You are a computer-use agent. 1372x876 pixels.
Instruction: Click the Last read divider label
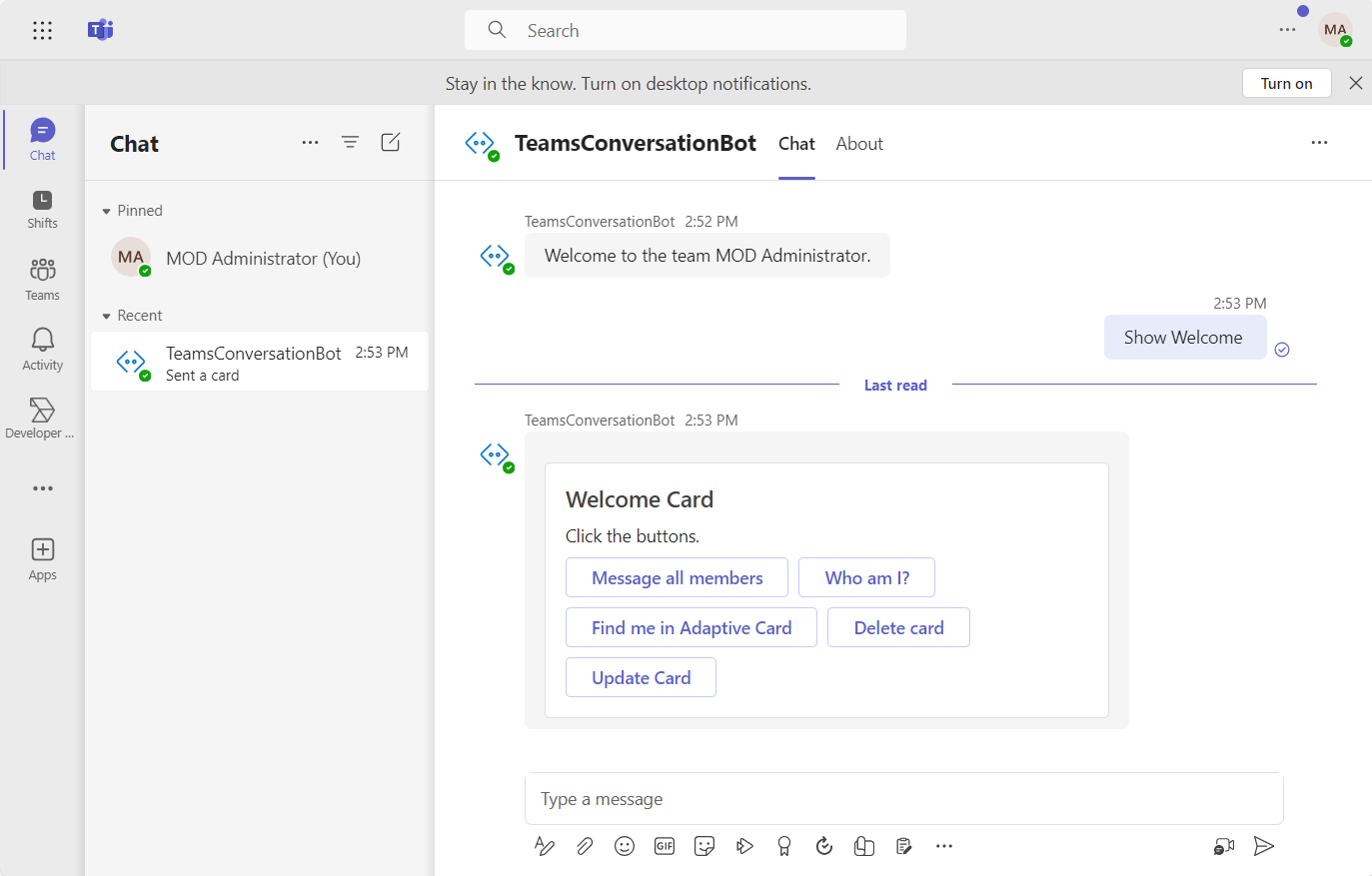895,385
